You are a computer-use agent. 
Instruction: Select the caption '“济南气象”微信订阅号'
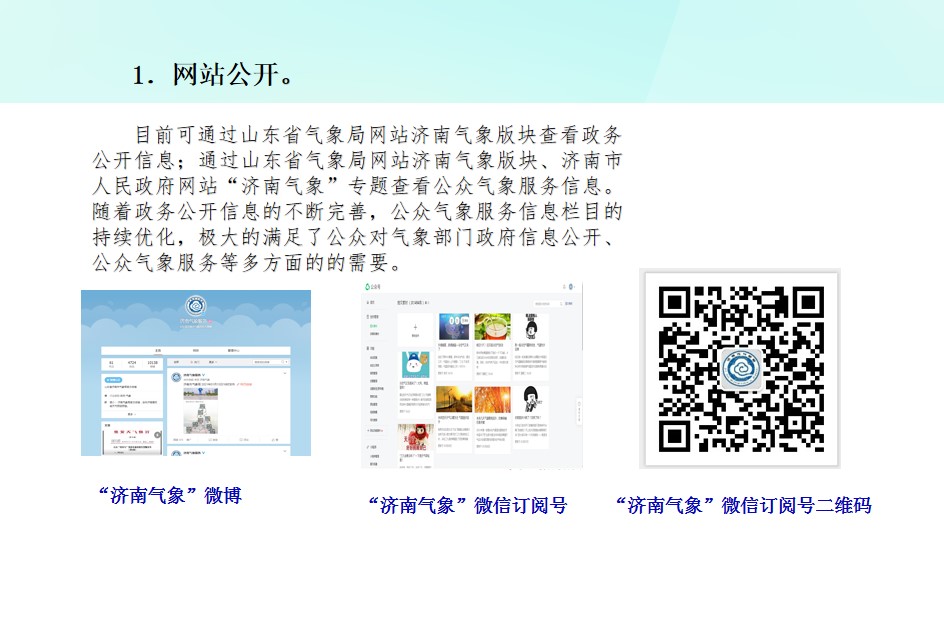[x=468, y=505]
